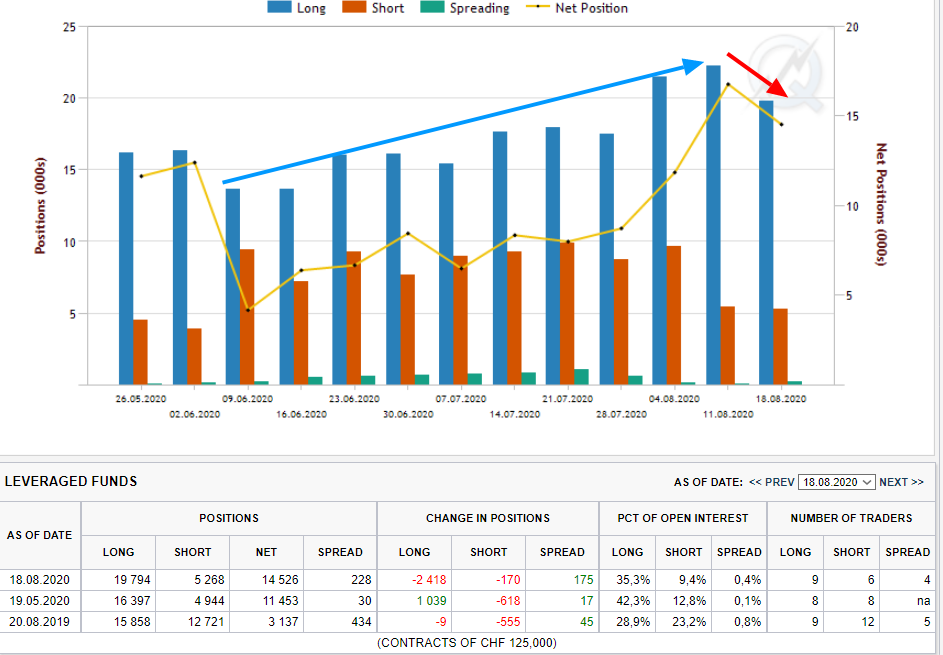The height and width of the screenshot is (655, 943).
Task: Click the POSITIONS group header
Action: [229, 518]
